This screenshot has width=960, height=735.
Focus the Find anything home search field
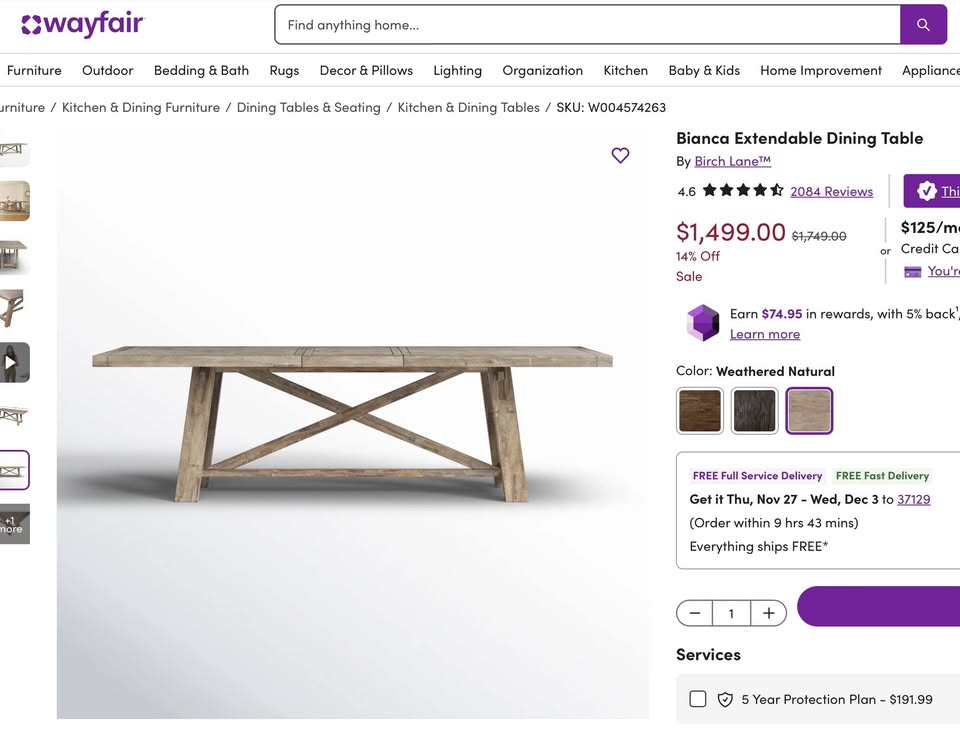(x=587, y=25)
